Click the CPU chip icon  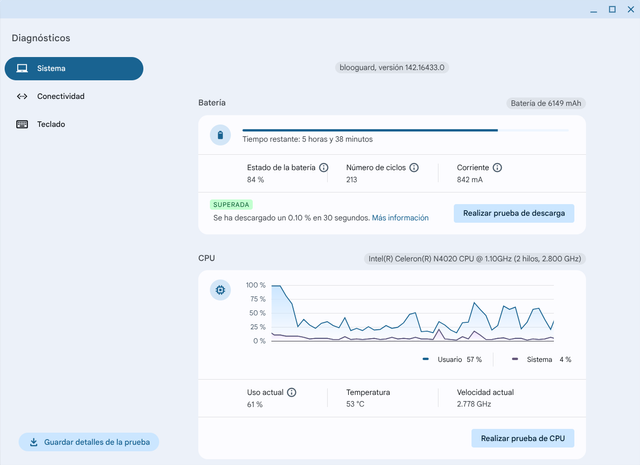pyautogui.click(x=220, y=291)
